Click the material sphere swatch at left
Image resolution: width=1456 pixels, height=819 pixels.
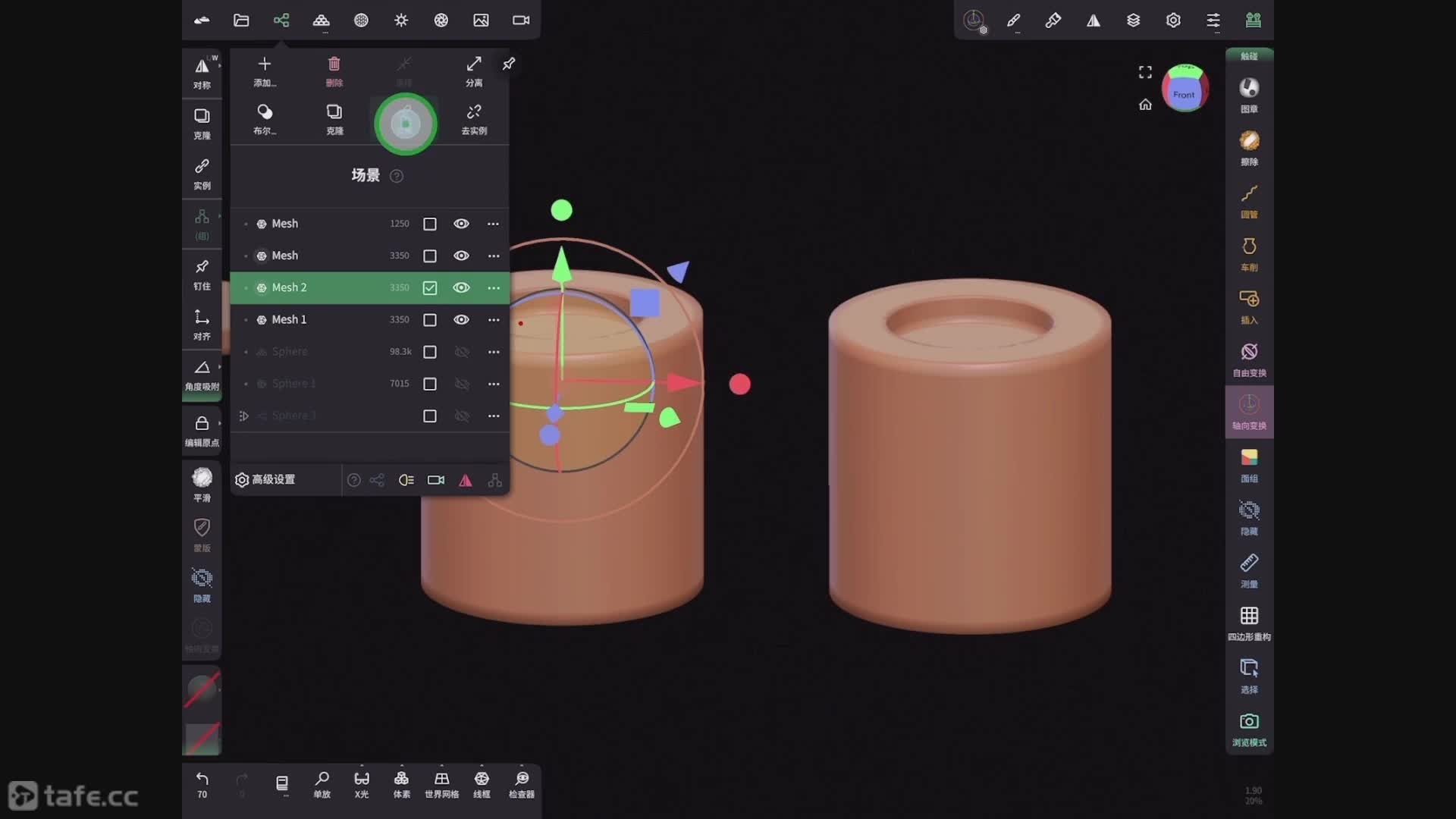pyautogui.click(x=202, y=689)
